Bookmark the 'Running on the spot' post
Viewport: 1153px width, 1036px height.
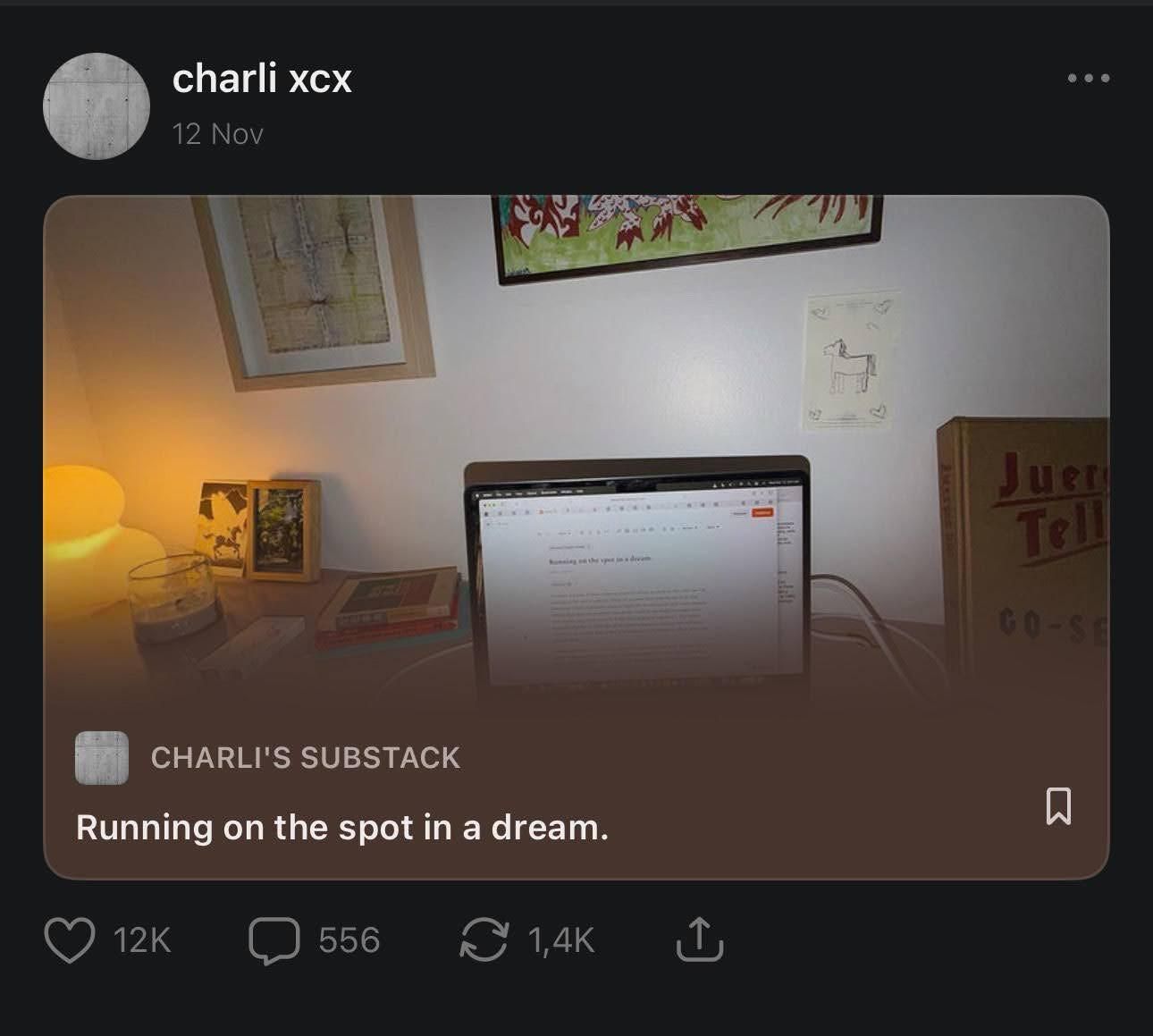[x=1058, y=805]
